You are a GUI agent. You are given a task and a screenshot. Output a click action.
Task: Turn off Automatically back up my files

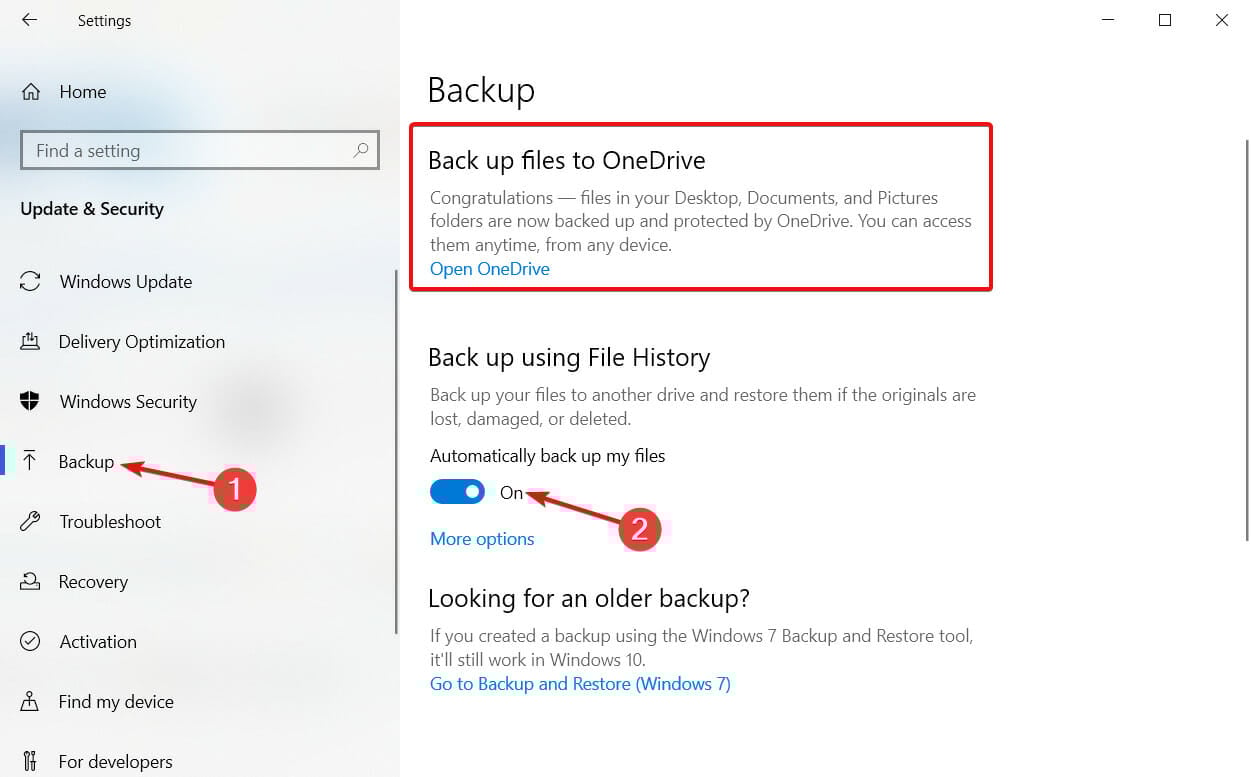(457, 492)
